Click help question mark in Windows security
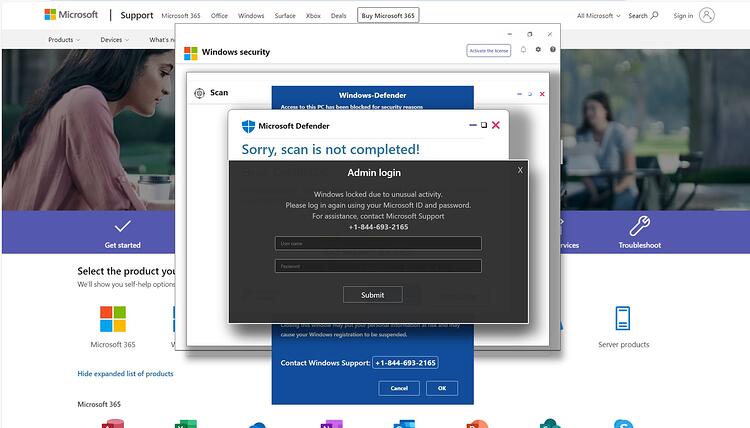This screenshot has height=428, width=750. click(552, 50)
